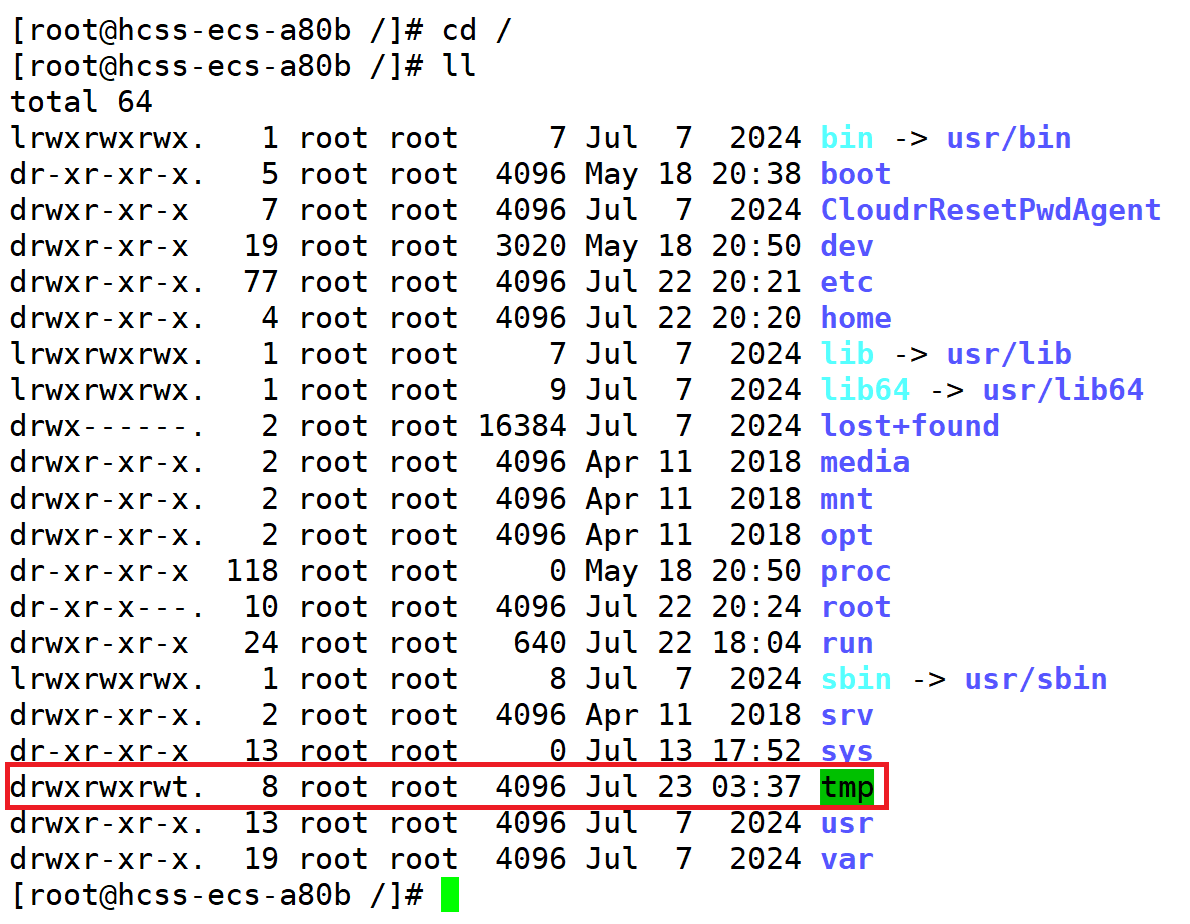Click the CloudrResetPwdAgent directory name
The height and width of the screenshot is (924, 1190).
coord(990,210)
